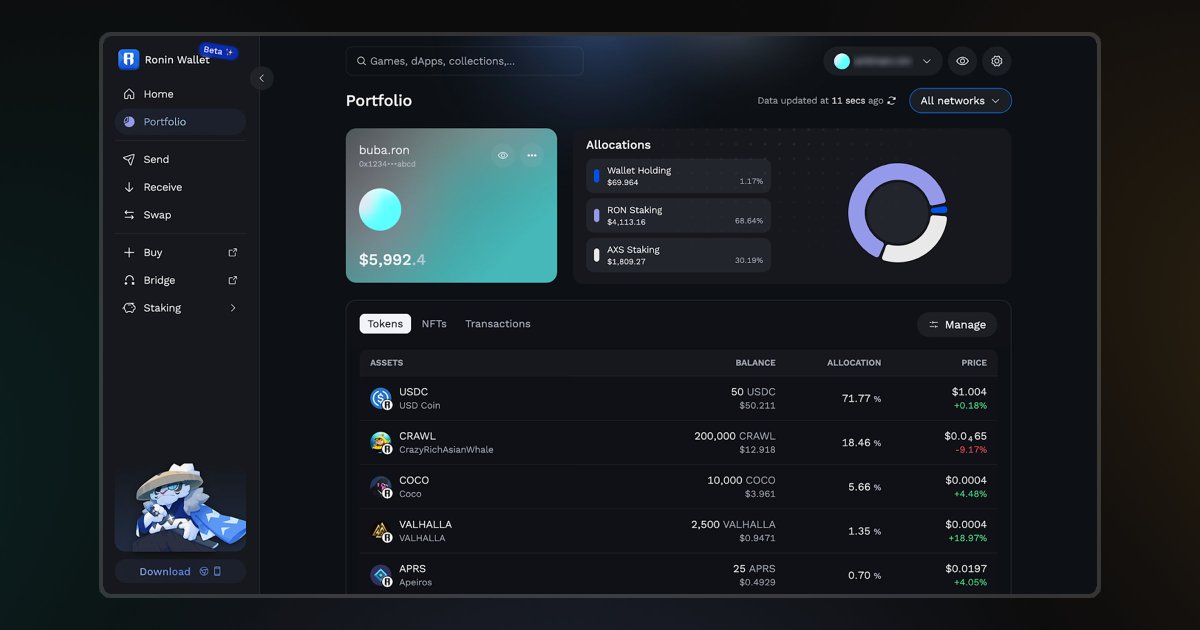Click the APRS token icon
This screenshot has height=630, width=1200.
click(x=381, y=575)
